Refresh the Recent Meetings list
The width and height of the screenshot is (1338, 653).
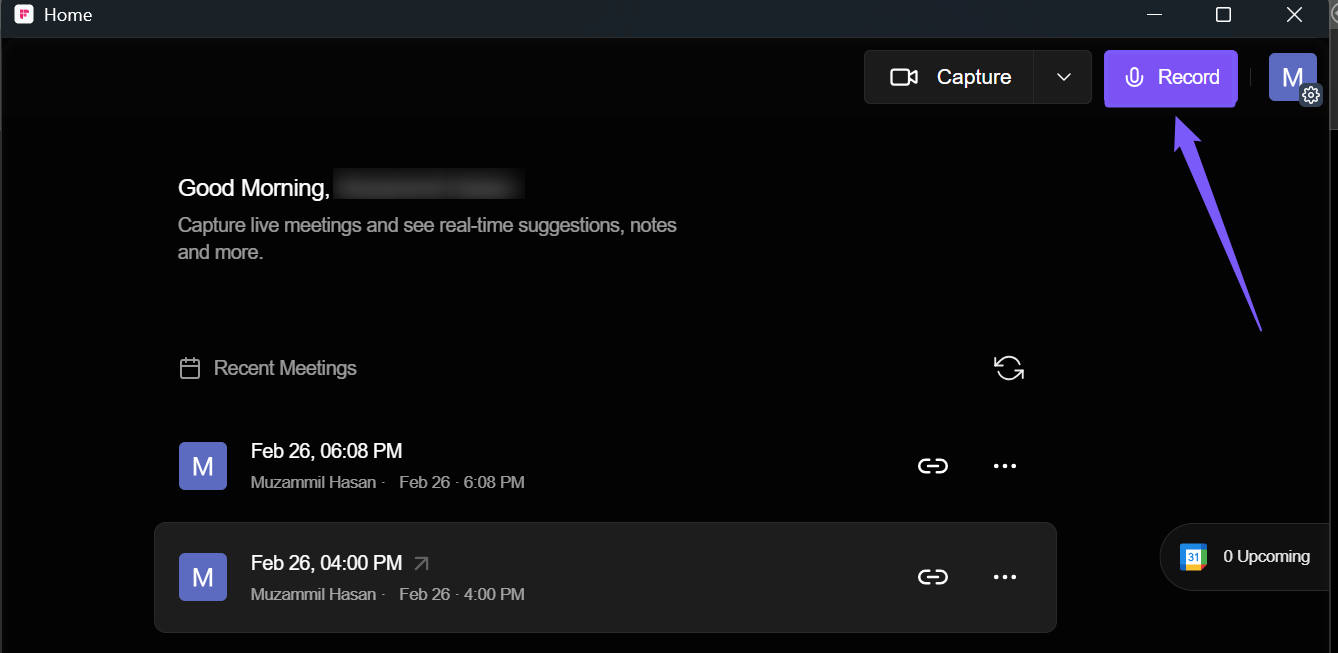[x=1009, y=368]
